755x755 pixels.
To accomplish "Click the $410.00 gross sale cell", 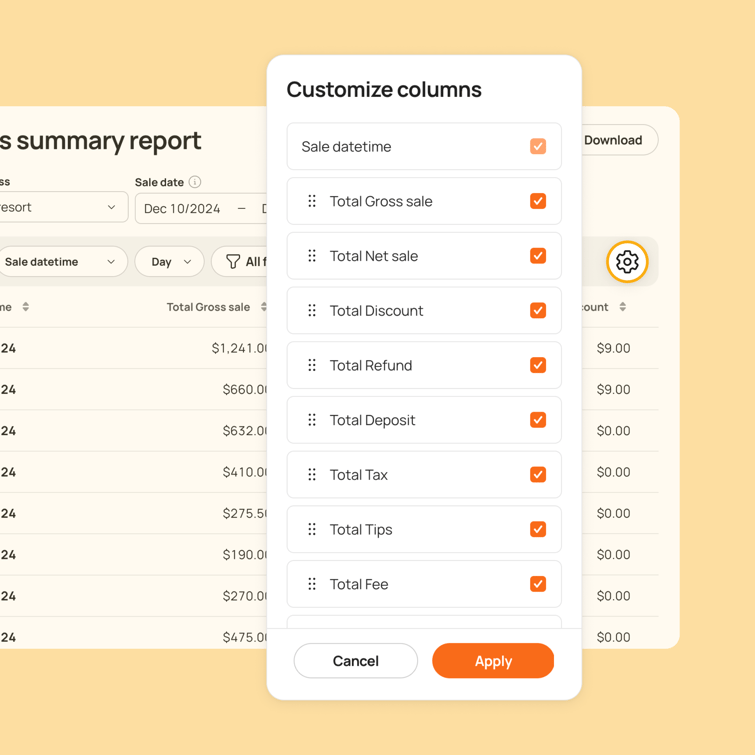I will point(245,472).
